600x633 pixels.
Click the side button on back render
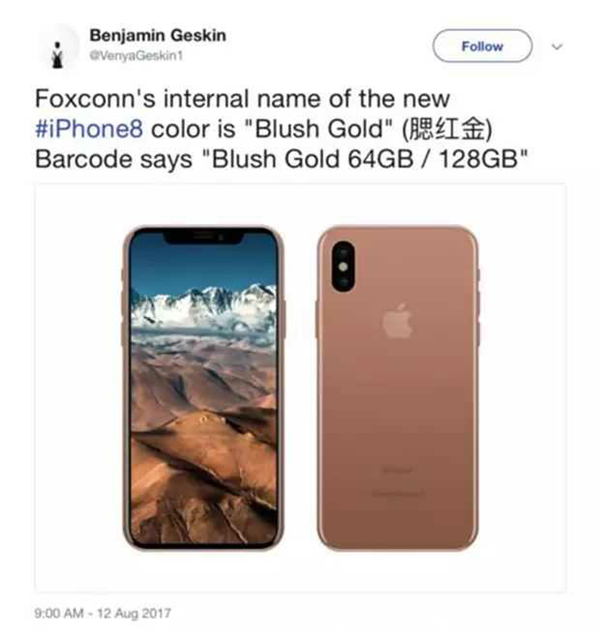(317, 320)
